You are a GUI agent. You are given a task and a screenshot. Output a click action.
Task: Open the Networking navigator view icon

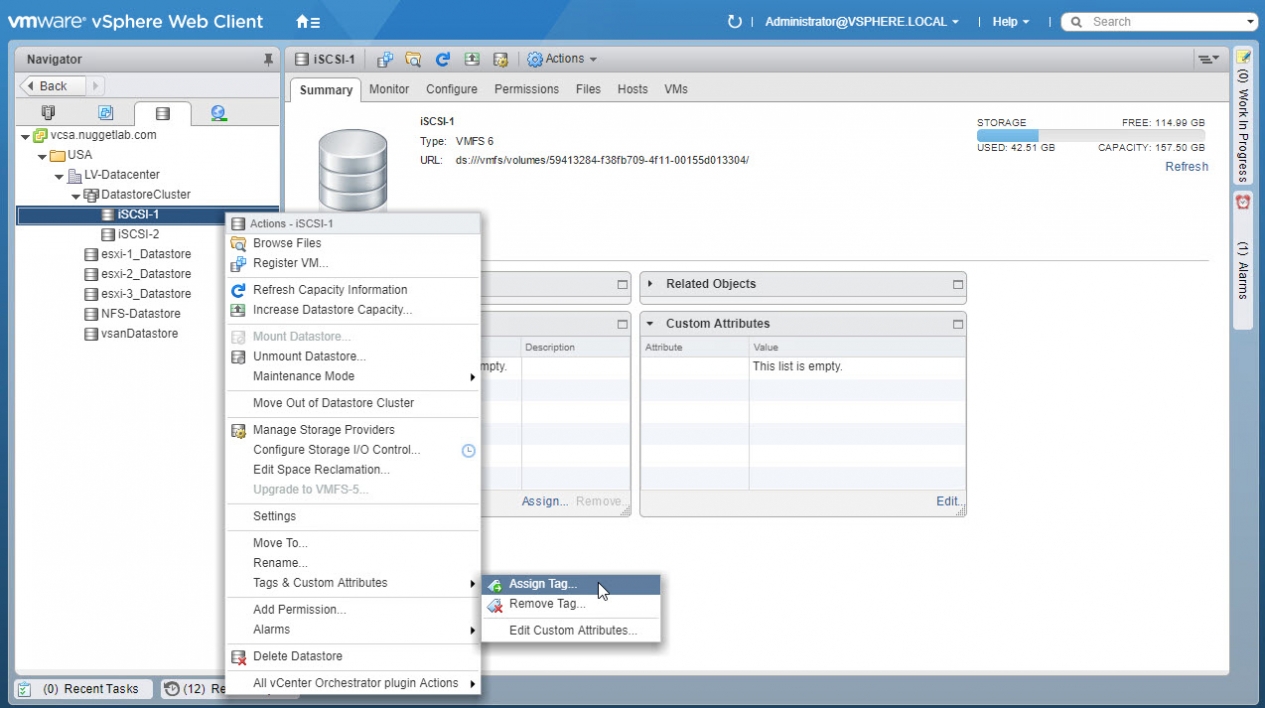click(218, 113)
